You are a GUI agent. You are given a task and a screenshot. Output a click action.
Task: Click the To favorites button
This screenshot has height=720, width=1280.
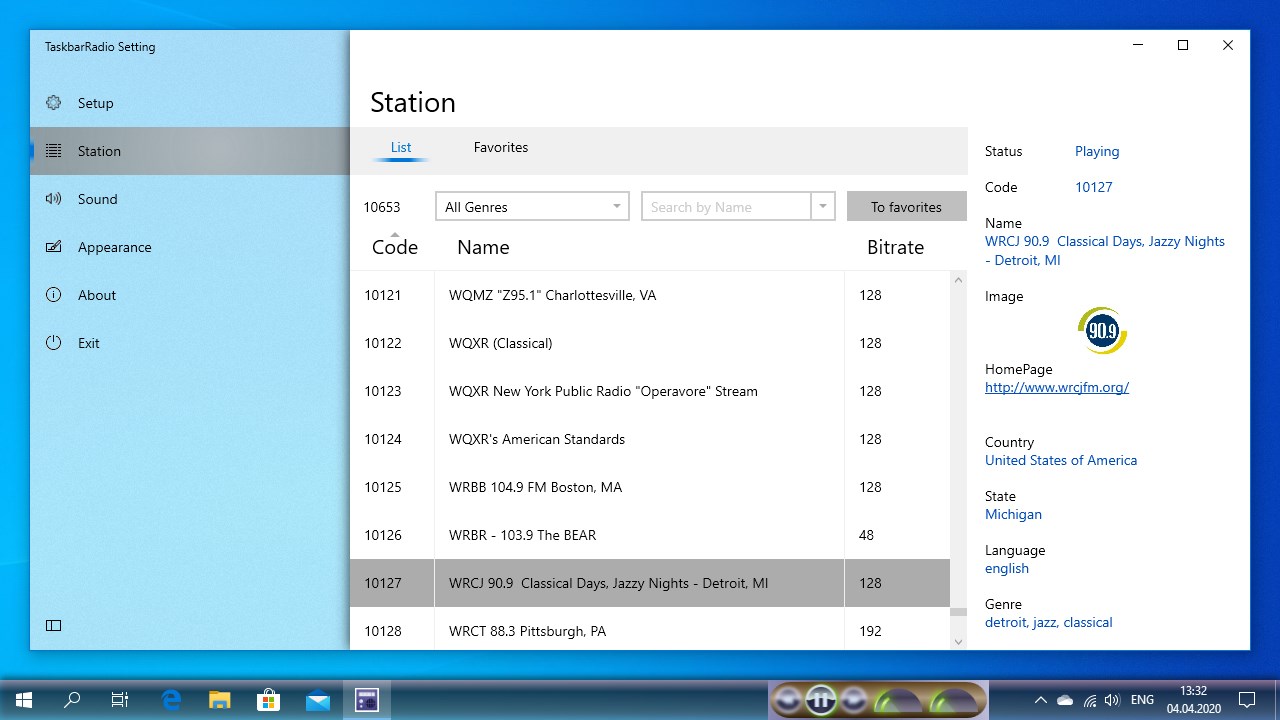click(x=906, y=207)
